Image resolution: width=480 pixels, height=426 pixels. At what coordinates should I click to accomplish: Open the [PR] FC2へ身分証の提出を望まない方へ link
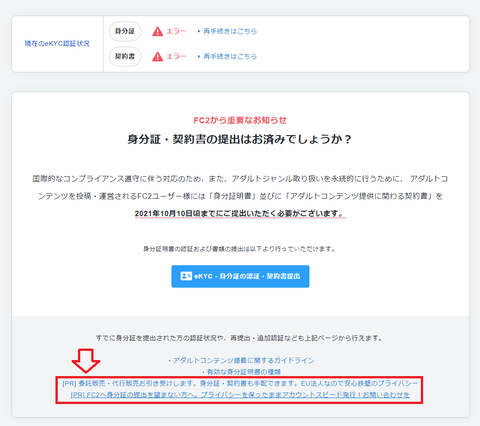[240, 395]
